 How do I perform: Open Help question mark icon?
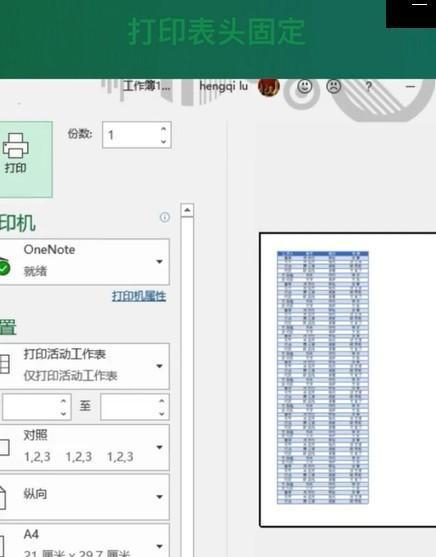[x=368, y=86]
